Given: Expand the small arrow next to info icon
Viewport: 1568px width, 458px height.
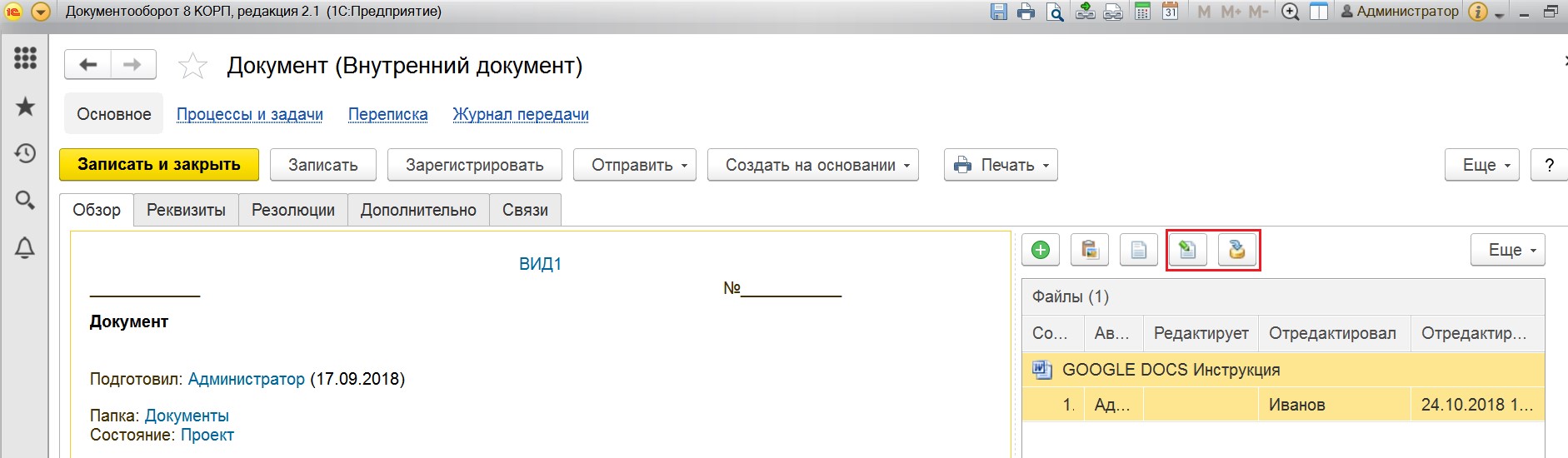Looking at the screenshot, I should [x=1499, y=14].
